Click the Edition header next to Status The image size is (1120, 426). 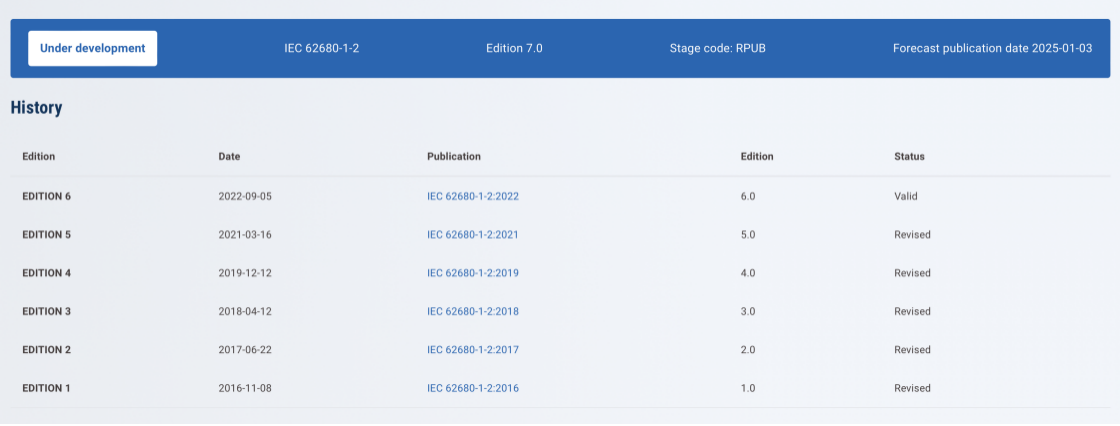[x=756, y=157]
